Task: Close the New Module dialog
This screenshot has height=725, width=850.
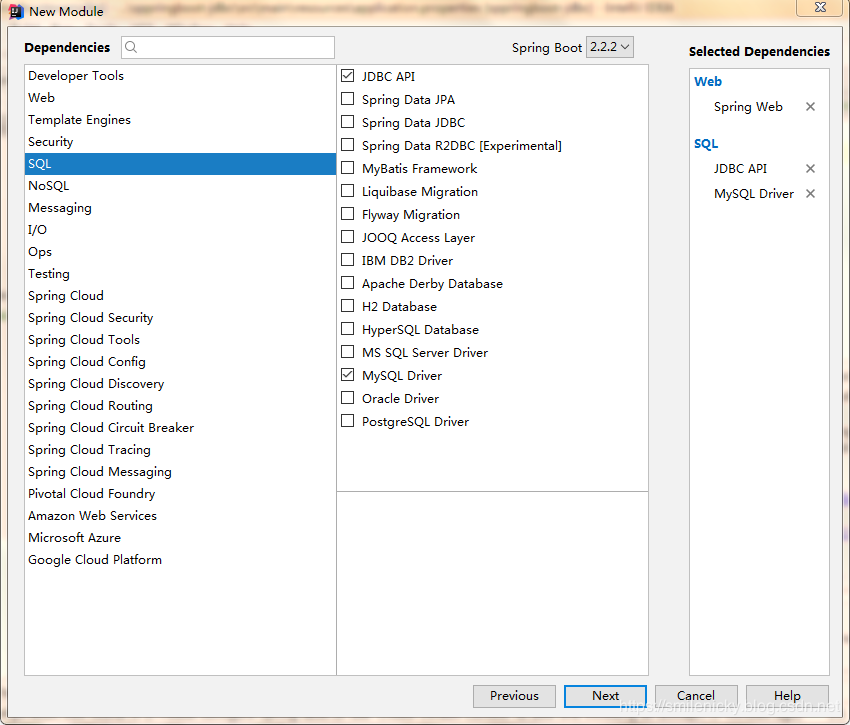Action: point(820,8)
